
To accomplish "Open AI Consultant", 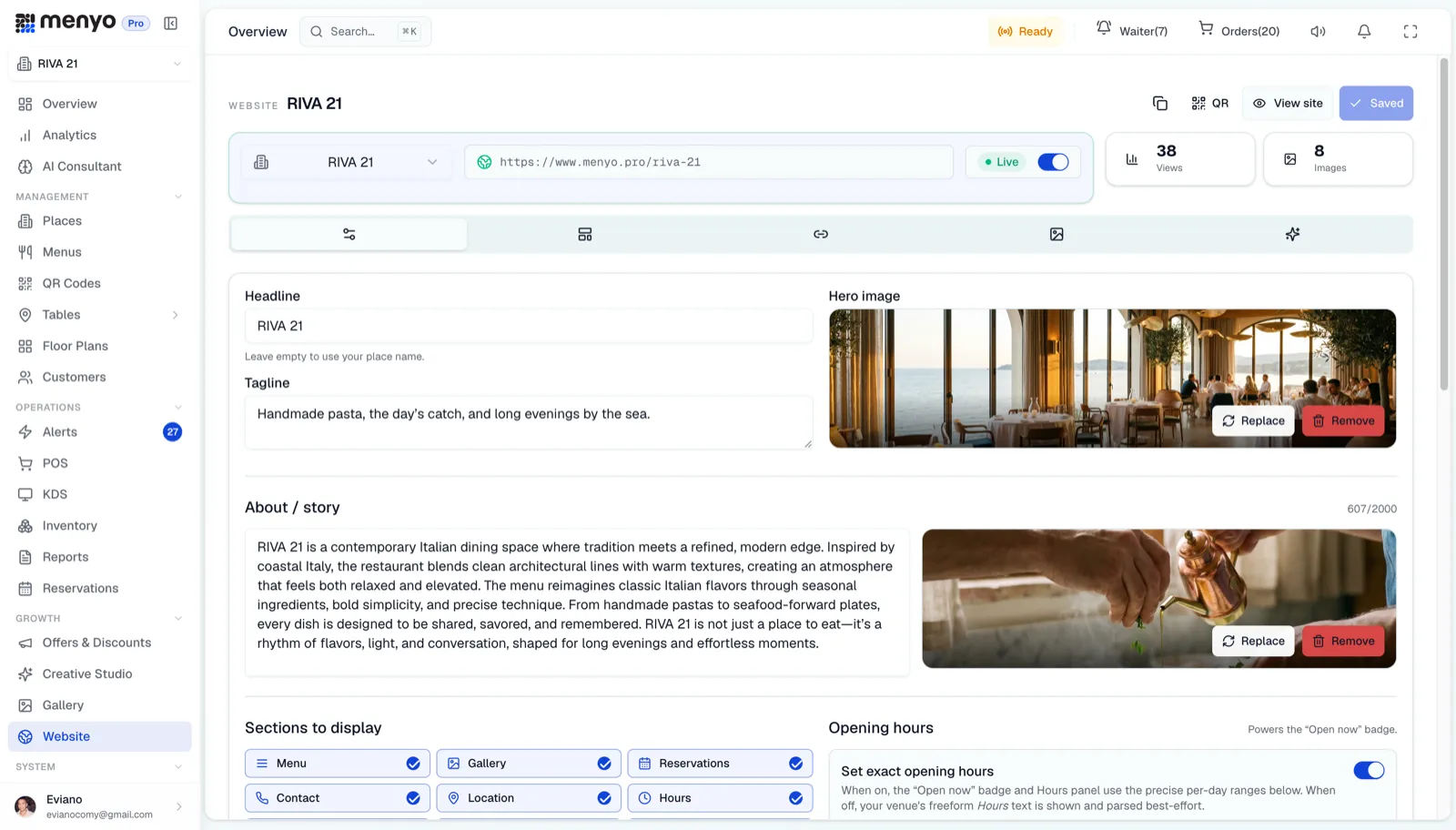I will pyautogui.click(x=100, y=167).
